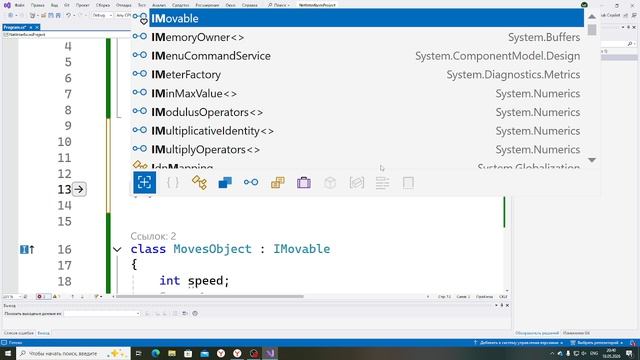Image resolution: width=640 pixels, height=360 pixels.
Task: Open the Debug configuration dropdown
Action: (x=102, y=15)
